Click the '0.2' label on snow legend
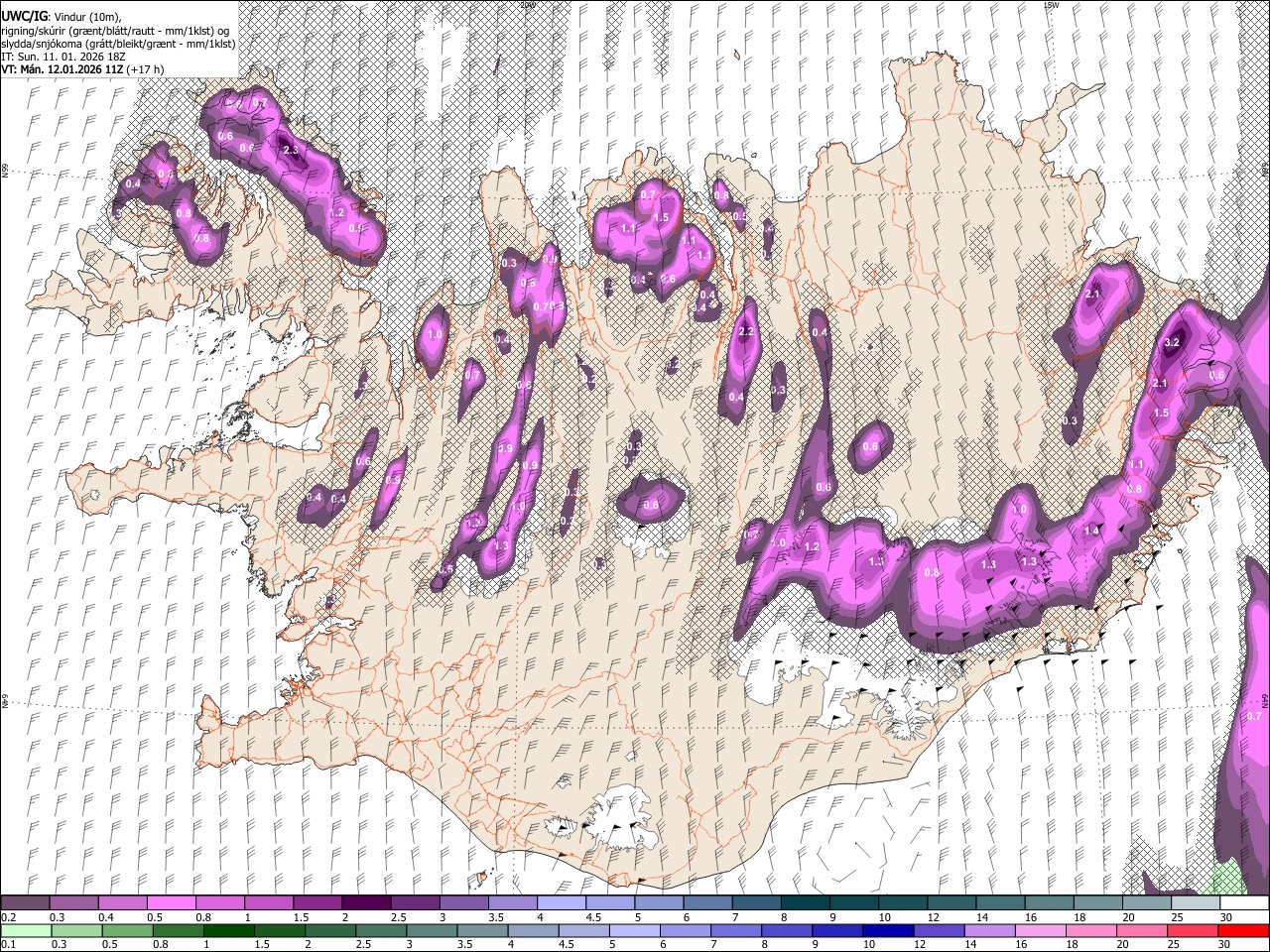1270x952 pixels. coord(8,917)
